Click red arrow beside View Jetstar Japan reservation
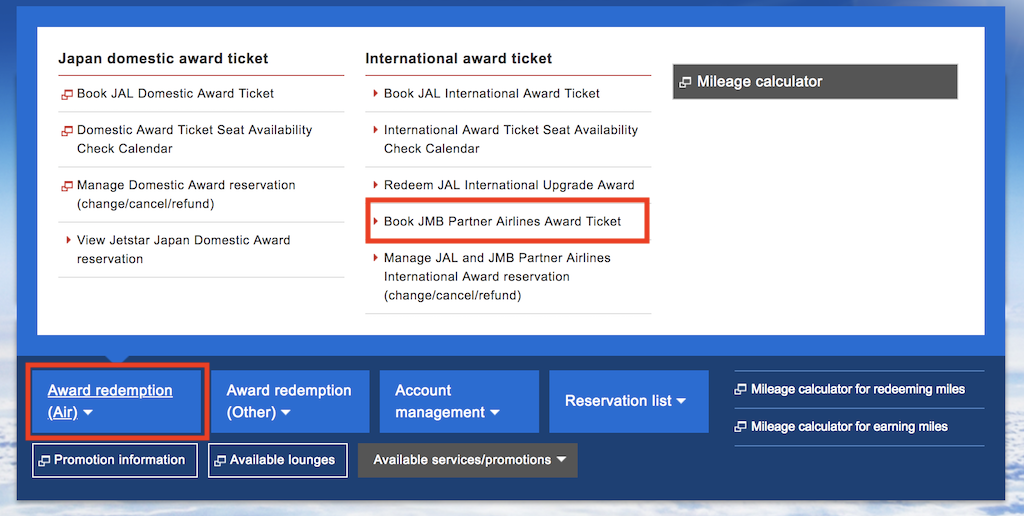This screenshot has height=516, width=1024. [69, 240]
